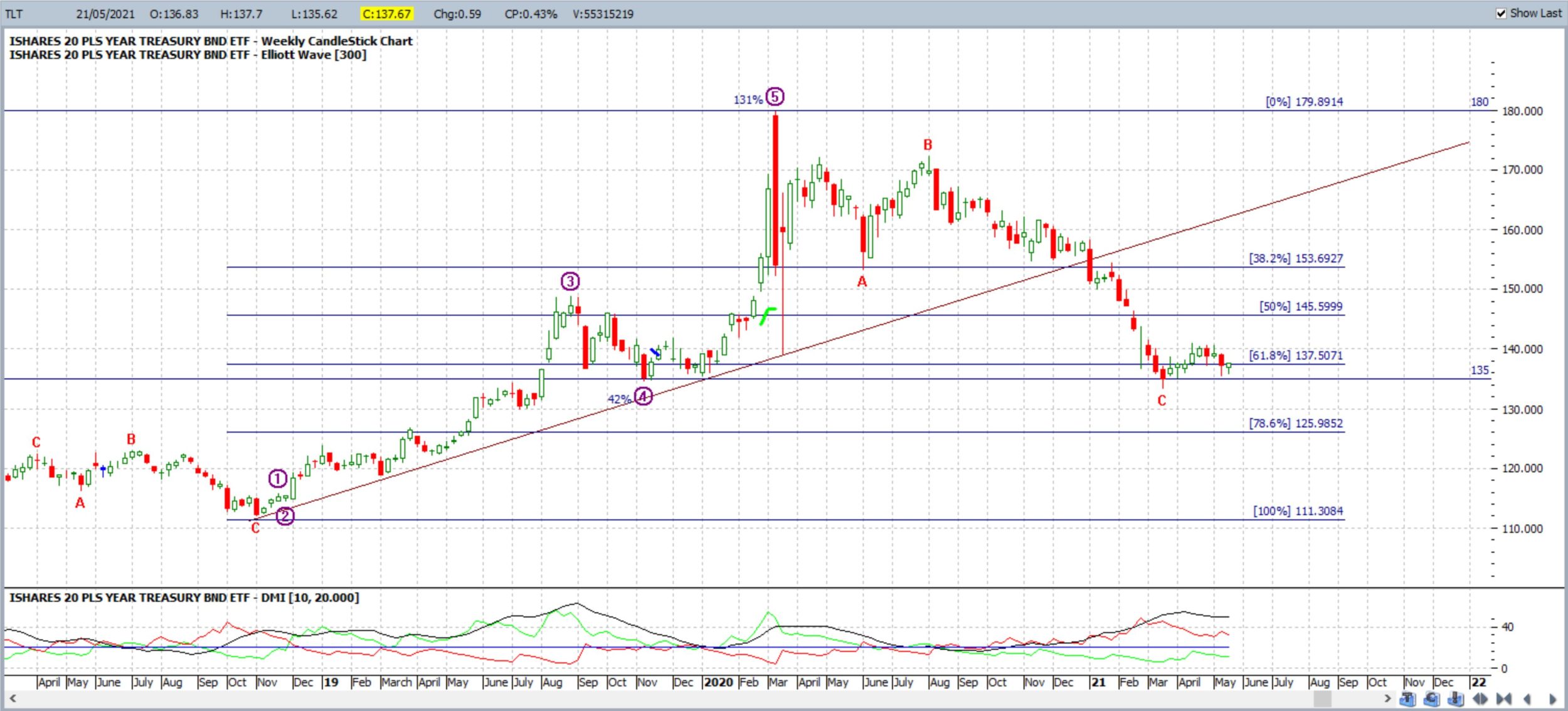Click the 21 year label on time axis
The image size is (1568, 711).
pyautogui.click(x=1098, y=682)
